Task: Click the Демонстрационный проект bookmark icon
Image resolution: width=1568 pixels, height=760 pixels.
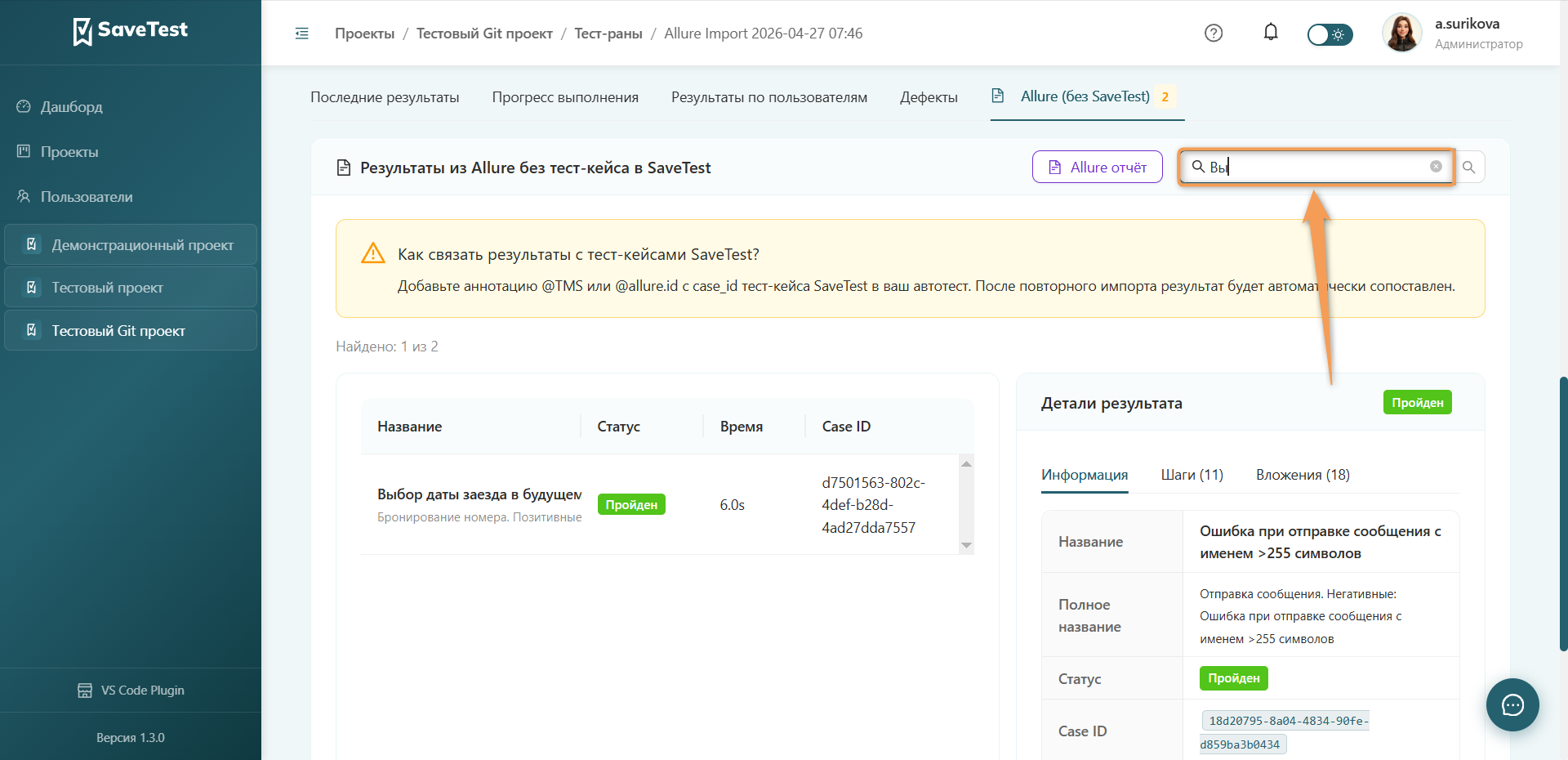Action: click(x=32, y=244)
